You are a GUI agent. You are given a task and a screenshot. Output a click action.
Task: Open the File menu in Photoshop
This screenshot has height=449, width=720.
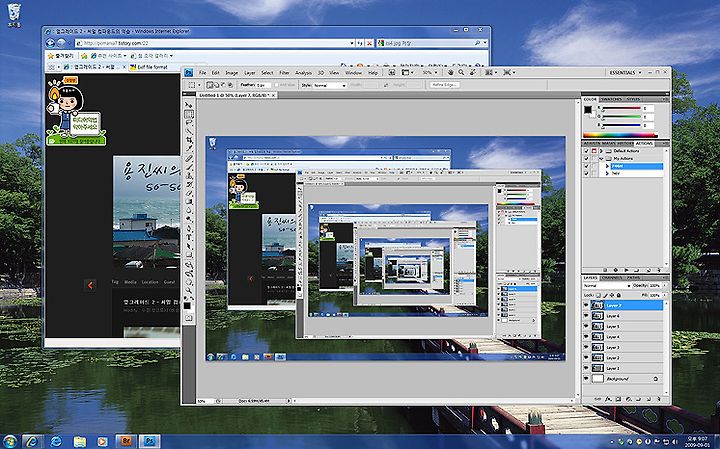tap(202, 73)
